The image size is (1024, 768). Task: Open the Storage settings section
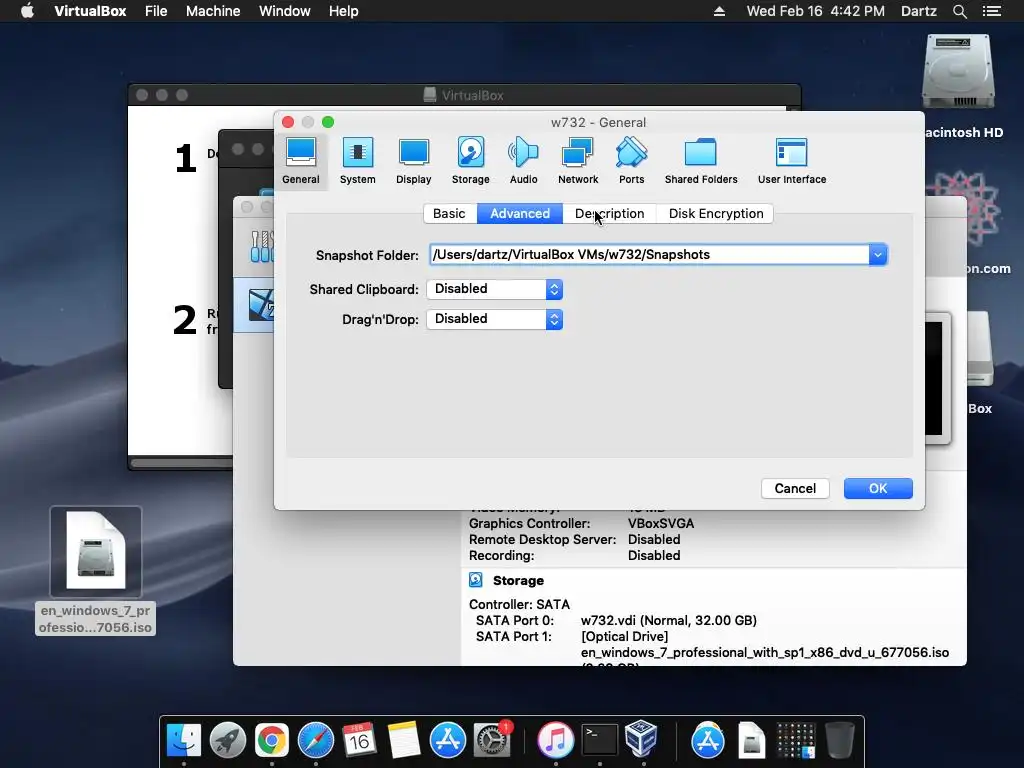[x=470, y=161]
